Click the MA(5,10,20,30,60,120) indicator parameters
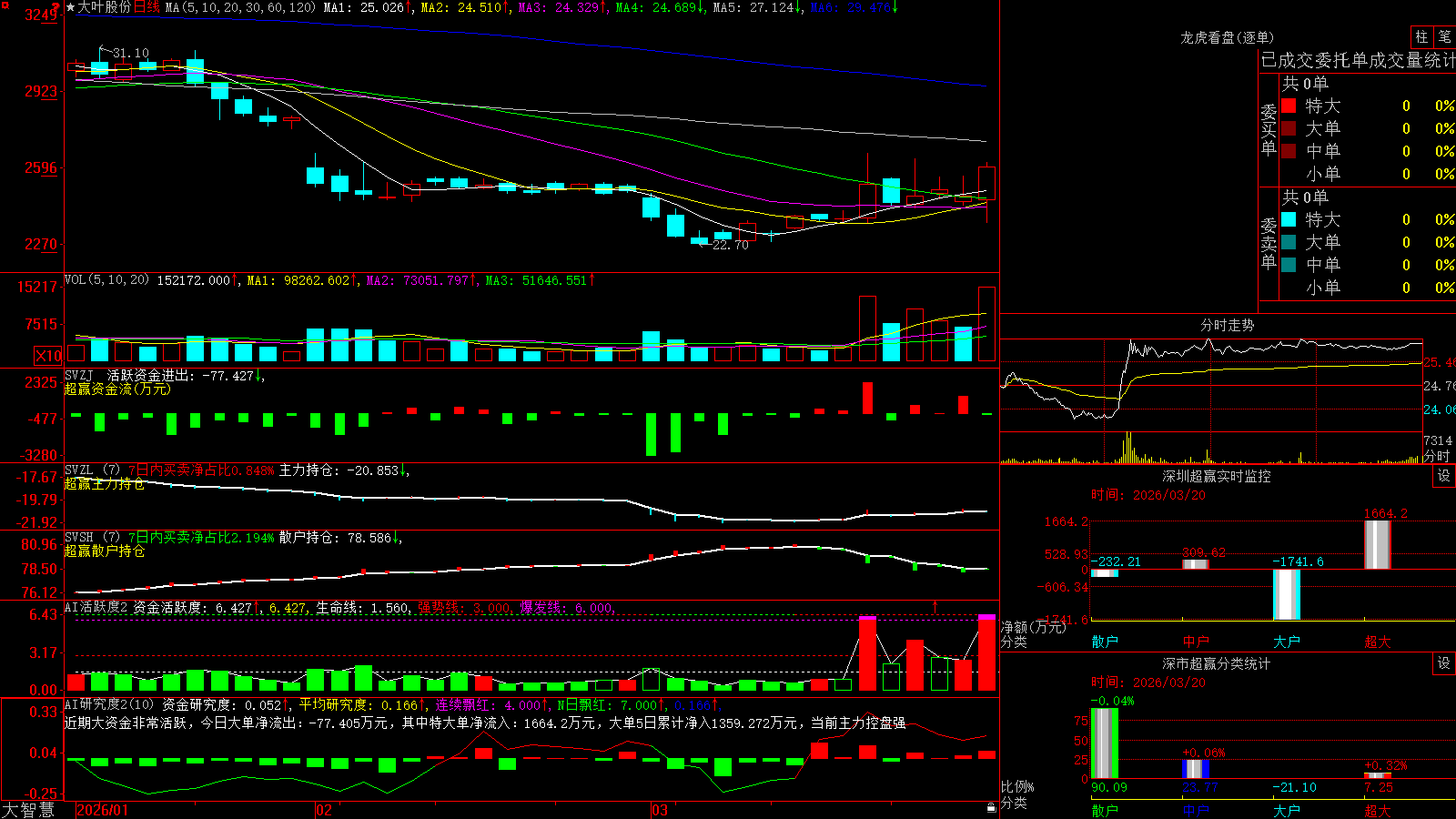This screenshot has height=819, width=1456. click(x=240, y=7)
